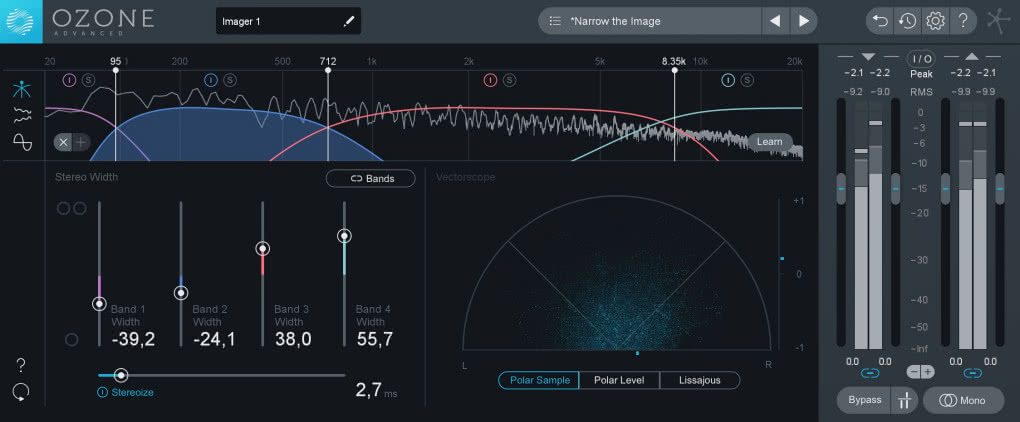Image resolution: width=1020 pixels, height=422 pixels.
Task: Bypass band 4 with teal power icon
Action: pyautogui.click(x=729, y=80)
